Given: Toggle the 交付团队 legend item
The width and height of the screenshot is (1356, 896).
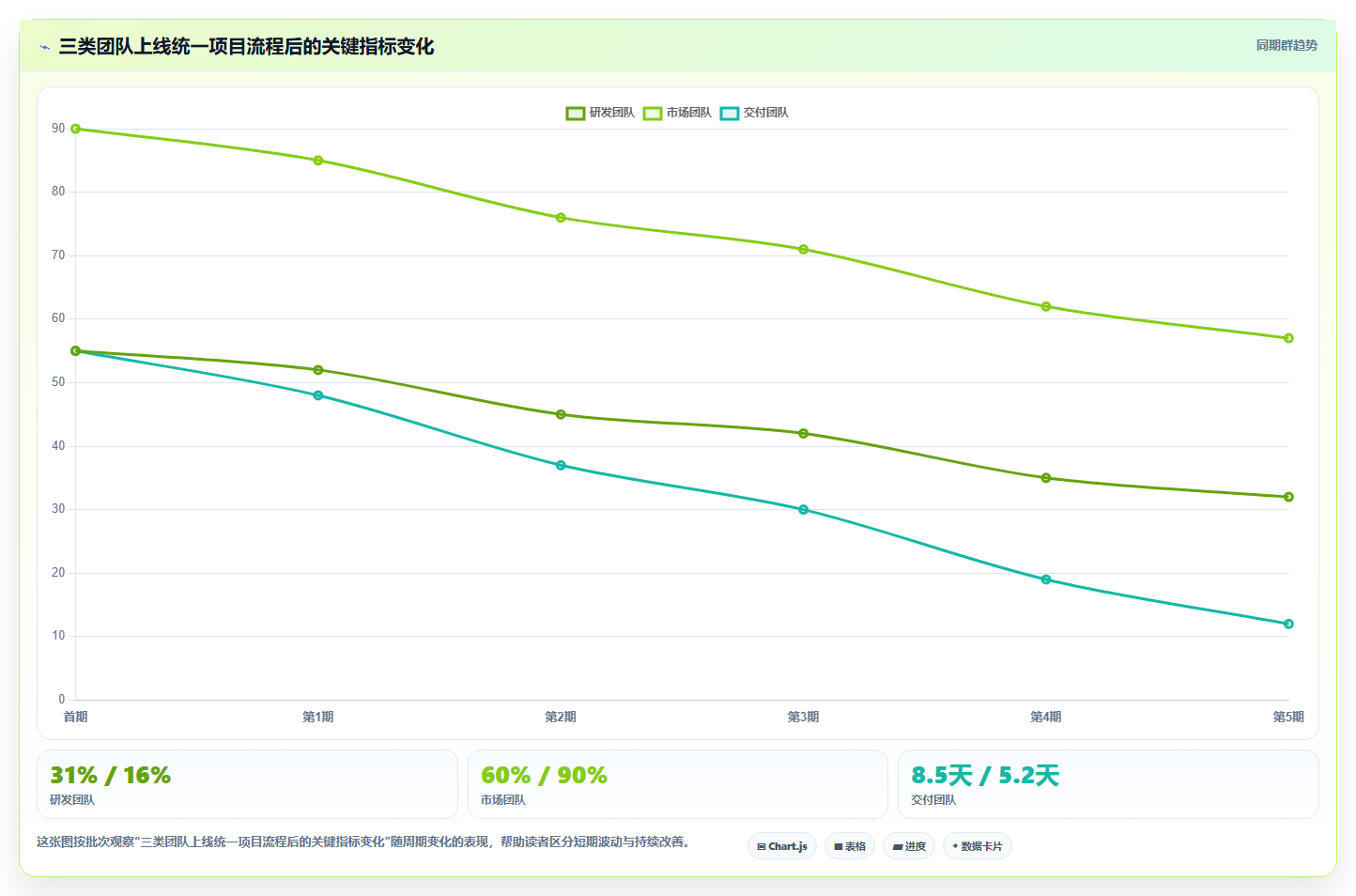Looking at the screenshot, I should tap(754, 113).
